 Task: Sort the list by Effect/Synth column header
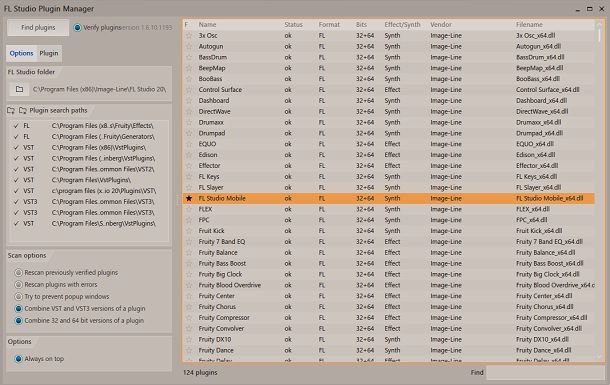click(402, 24)
